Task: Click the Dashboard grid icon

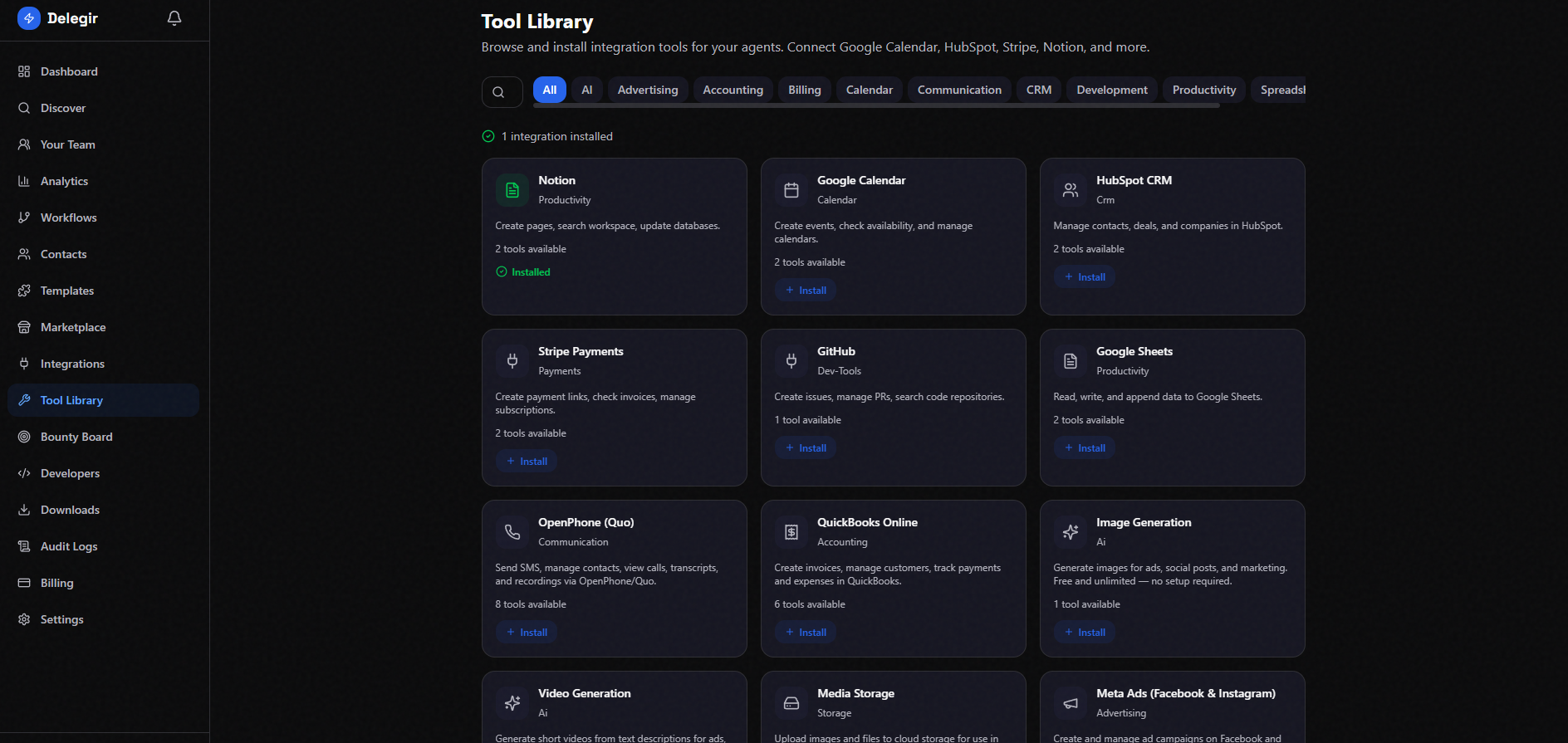Action: pyautogui.click(x=24, y=71)
